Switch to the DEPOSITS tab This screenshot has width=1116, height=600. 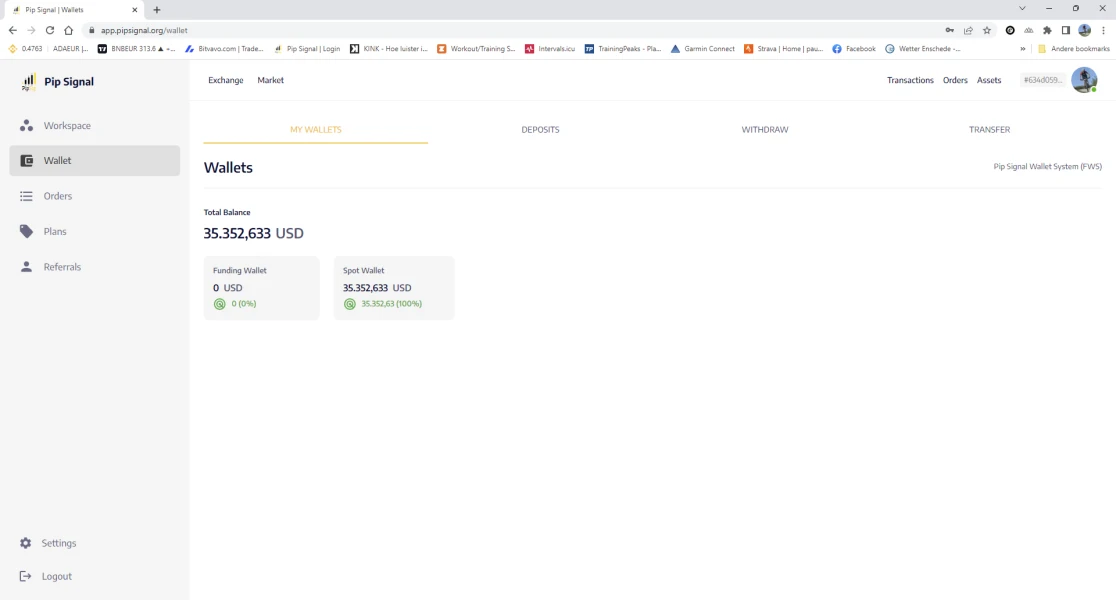pyautogui.click(x=540, y=130)
